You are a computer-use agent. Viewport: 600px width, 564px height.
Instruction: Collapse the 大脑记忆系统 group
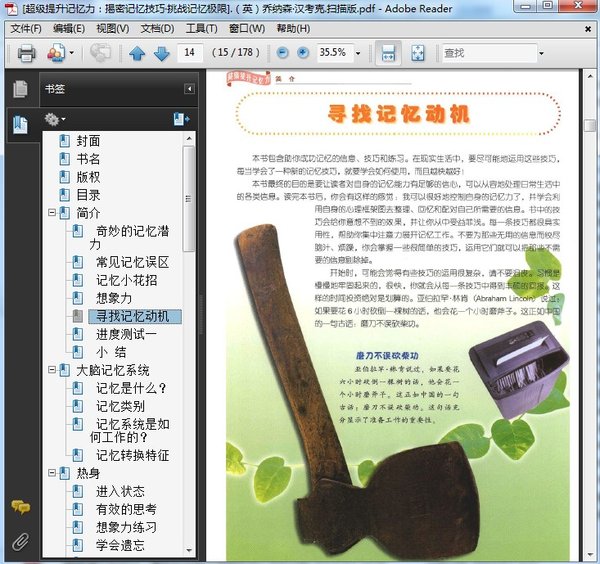tap(52, 370)
